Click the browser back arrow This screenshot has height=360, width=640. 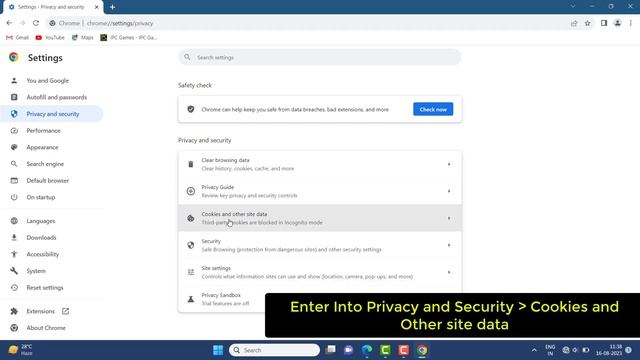(x=9, y=23)
